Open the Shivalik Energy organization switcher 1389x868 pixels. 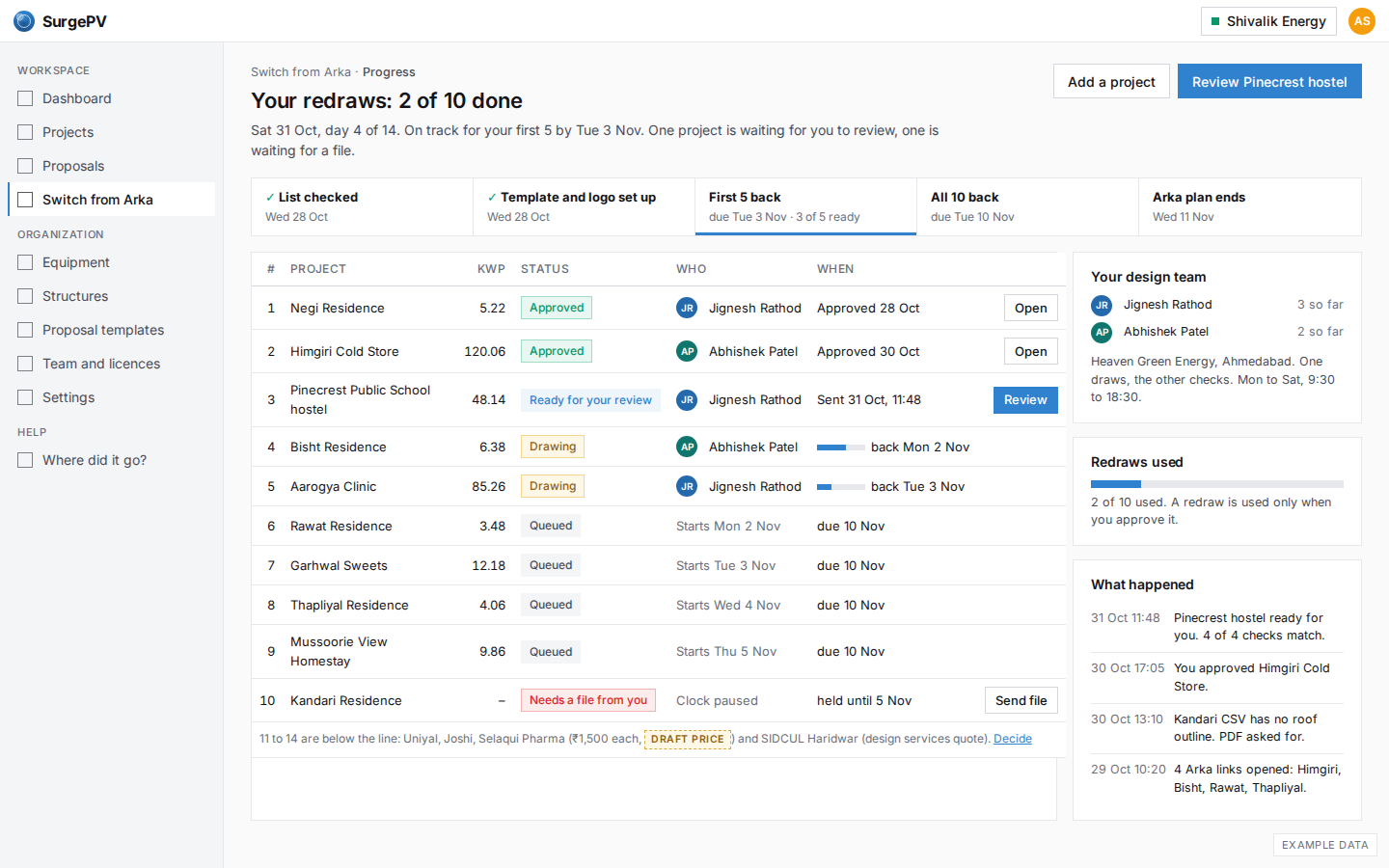(x=1268, y=21)
